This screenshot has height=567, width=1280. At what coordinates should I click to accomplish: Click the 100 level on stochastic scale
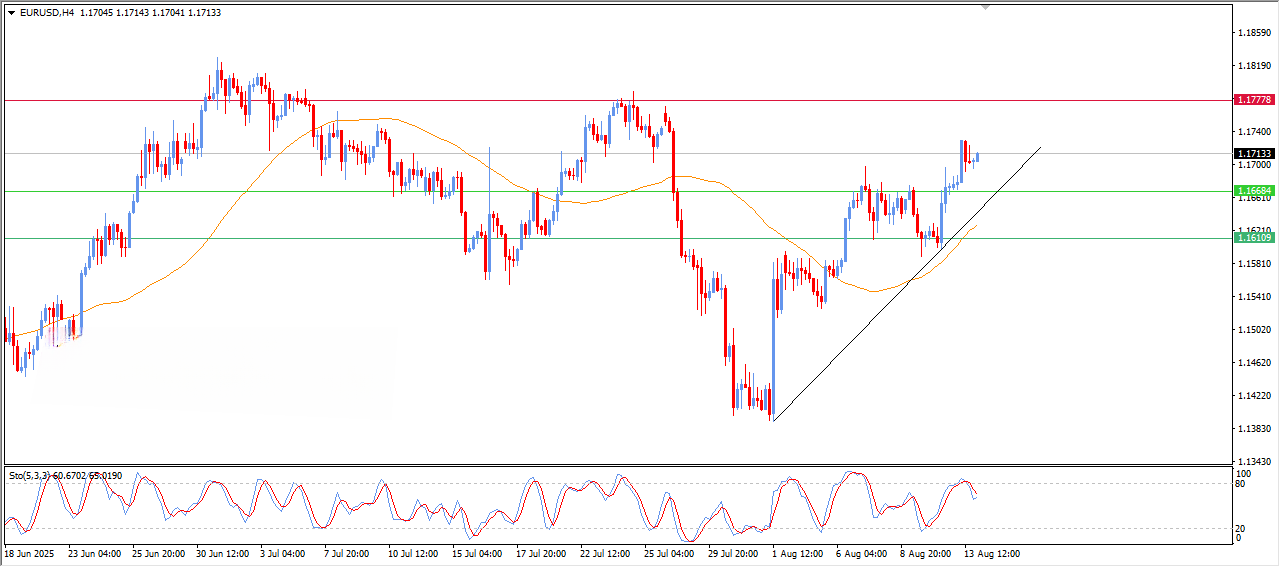1245,473
